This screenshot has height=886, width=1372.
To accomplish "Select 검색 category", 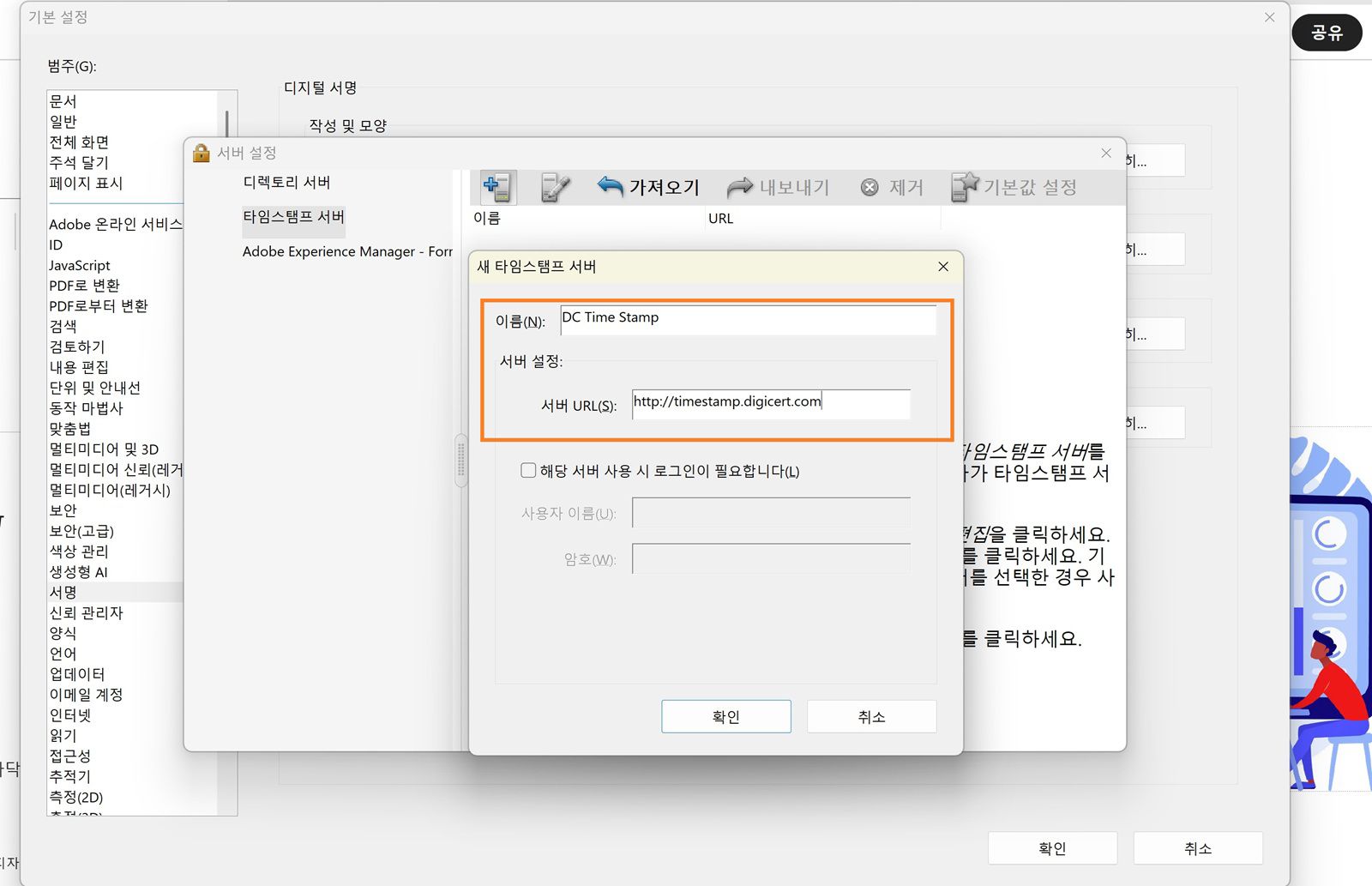I will [63, 327].
